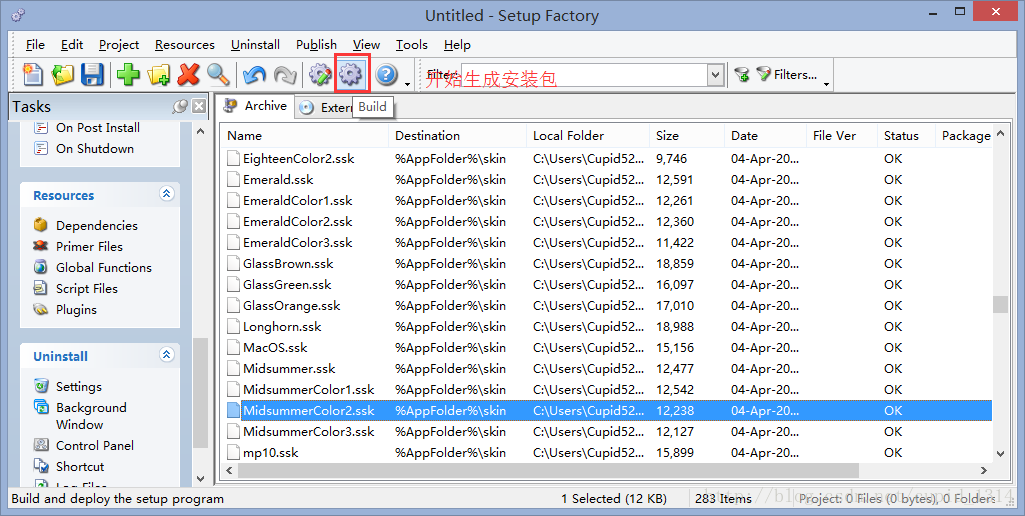Switch to the Archive tab
This screenshot has width=1025, height=516.
[256, 106]
